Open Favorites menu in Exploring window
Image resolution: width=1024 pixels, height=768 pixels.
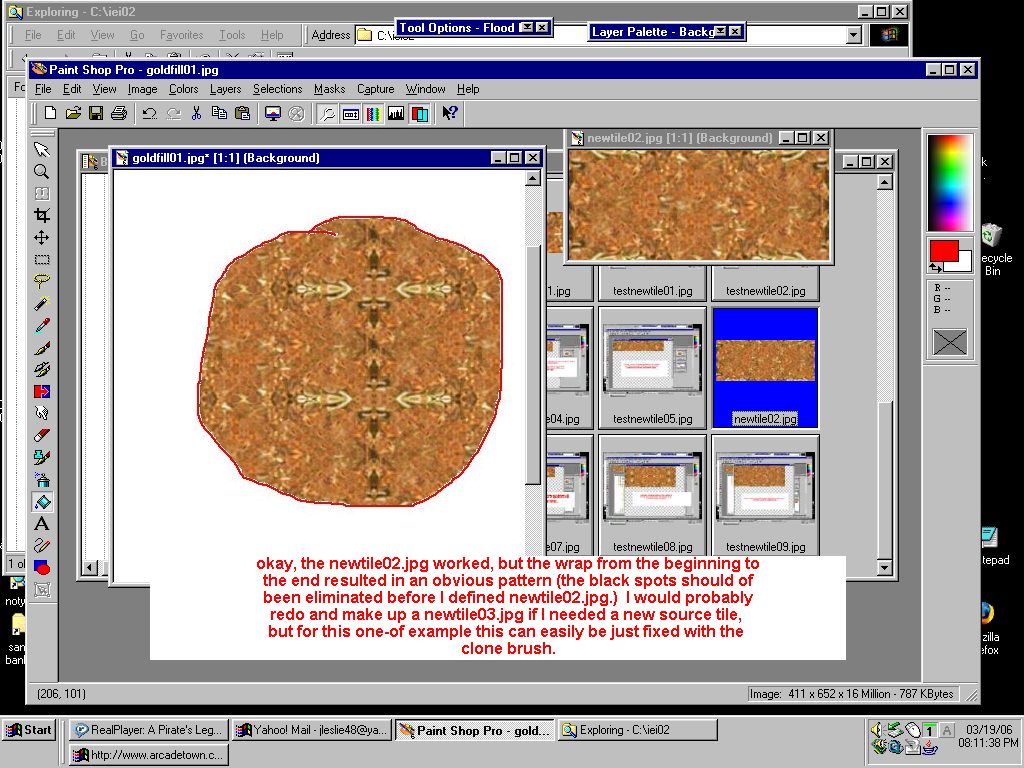[182, 35]
